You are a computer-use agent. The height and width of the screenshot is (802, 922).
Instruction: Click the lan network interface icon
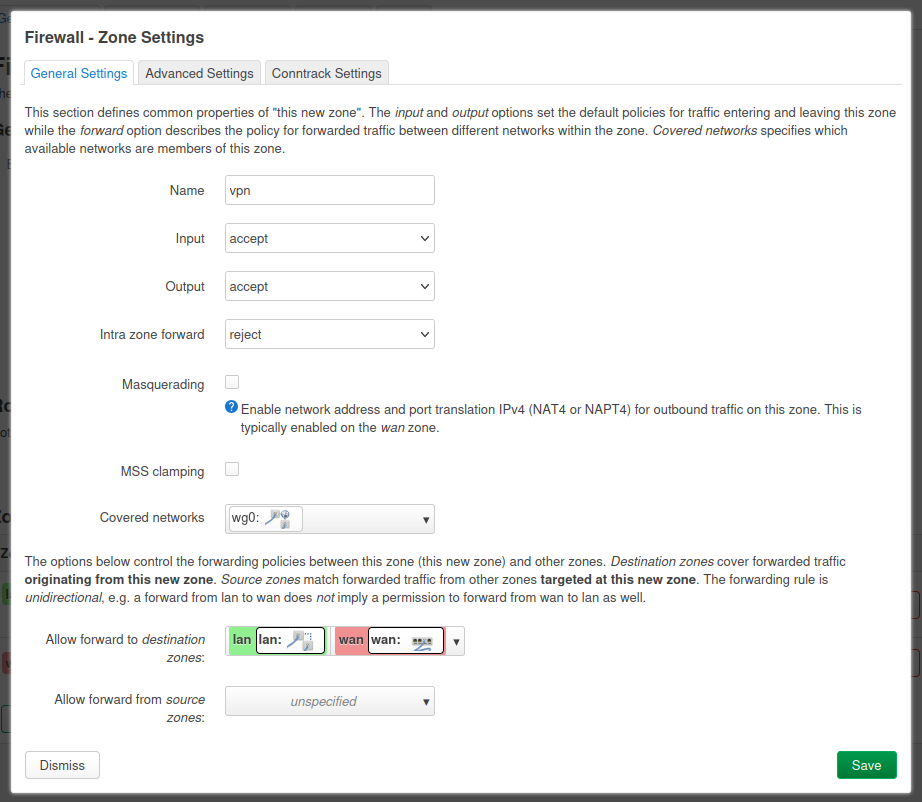click(300, 641)
